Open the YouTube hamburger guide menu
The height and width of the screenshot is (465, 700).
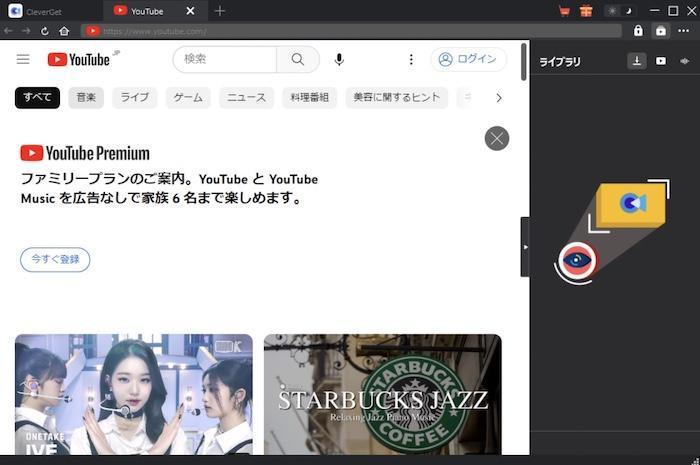point(23,59)
